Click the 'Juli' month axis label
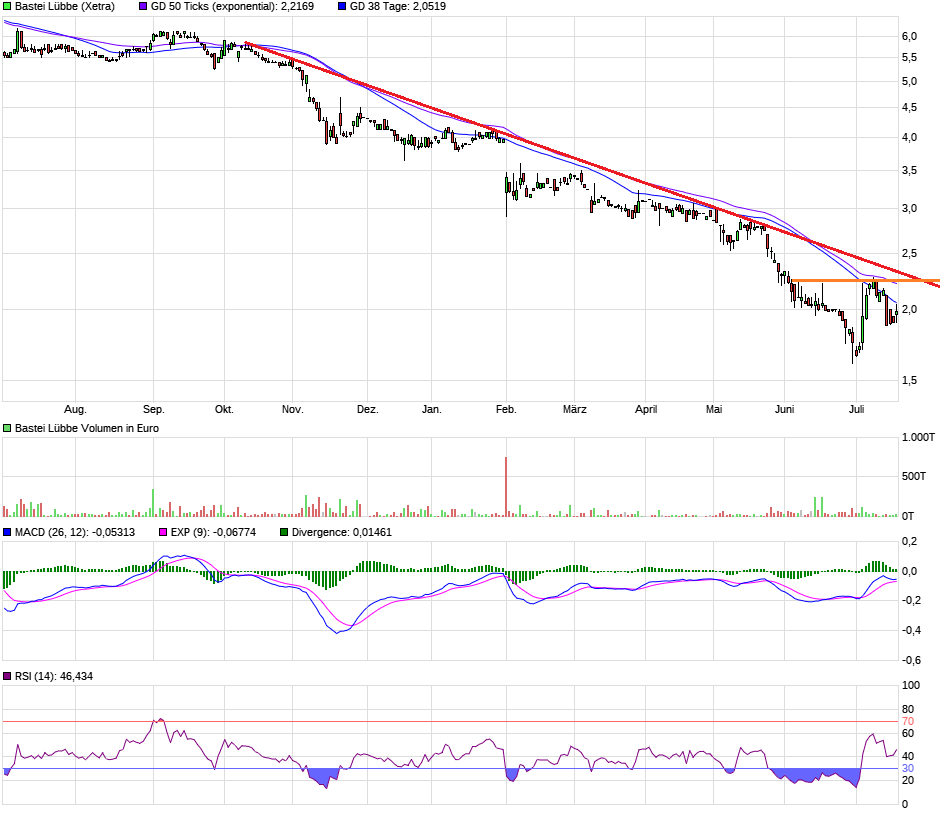Viewport: 940px width, 814px height. (857, 409)
